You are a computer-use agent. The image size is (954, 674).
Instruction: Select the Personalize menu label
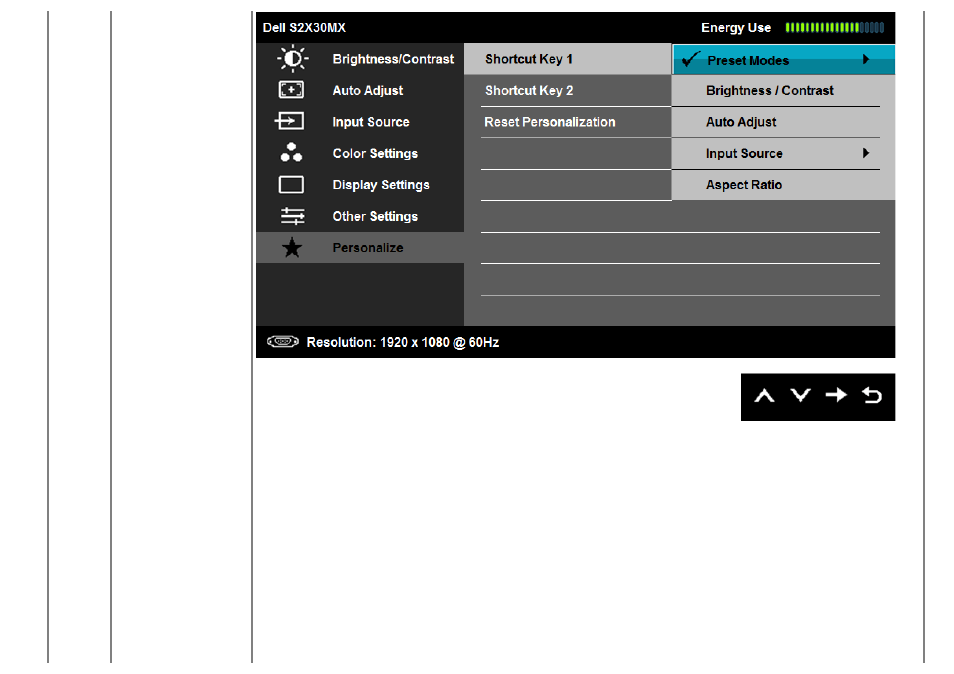tap(367, 248)
